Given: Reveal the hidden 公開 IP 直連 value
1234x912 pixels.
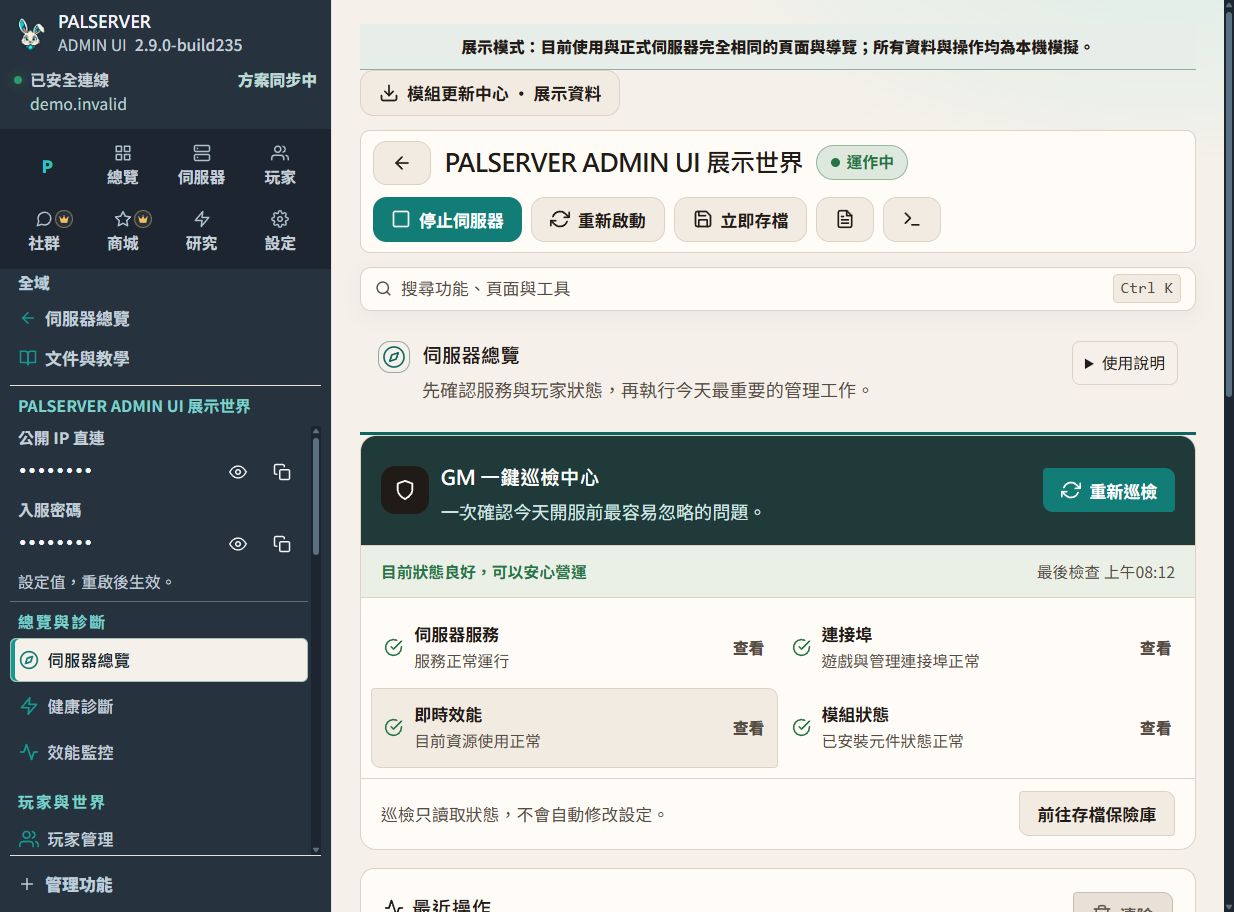Looking at the screenshot, I should pos(238,472).
